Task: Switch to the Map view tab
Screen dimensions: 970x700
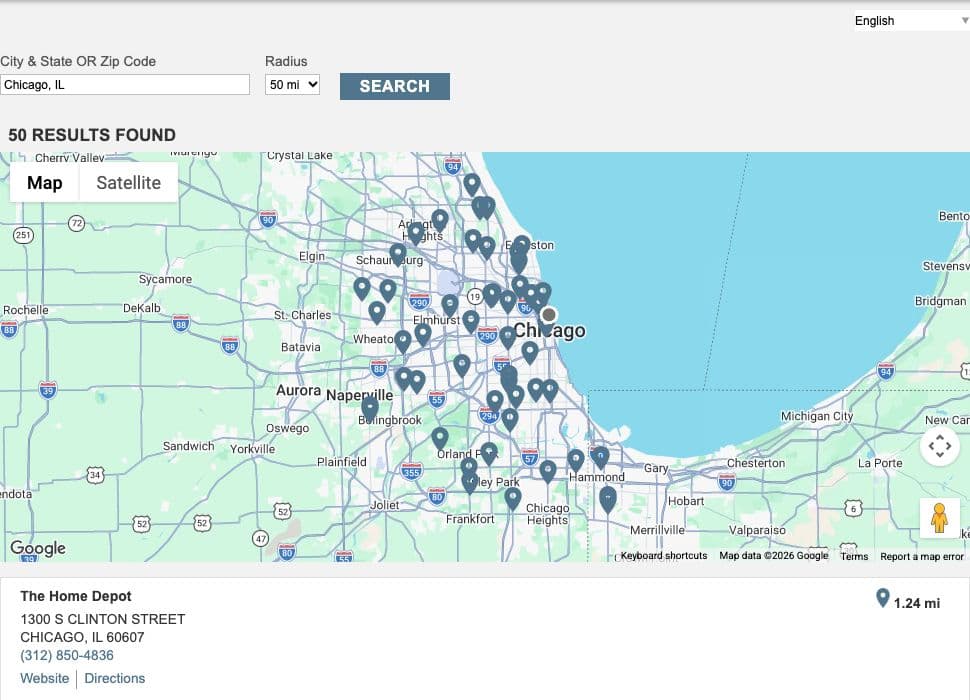Action: pyautogui.click(x=45, y=182)
